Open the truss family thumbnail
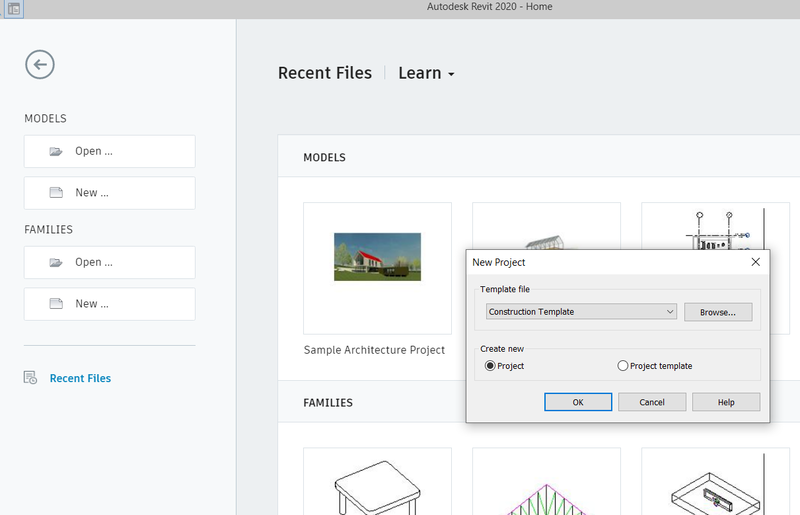The image size is (800, 515). (546, 481)
